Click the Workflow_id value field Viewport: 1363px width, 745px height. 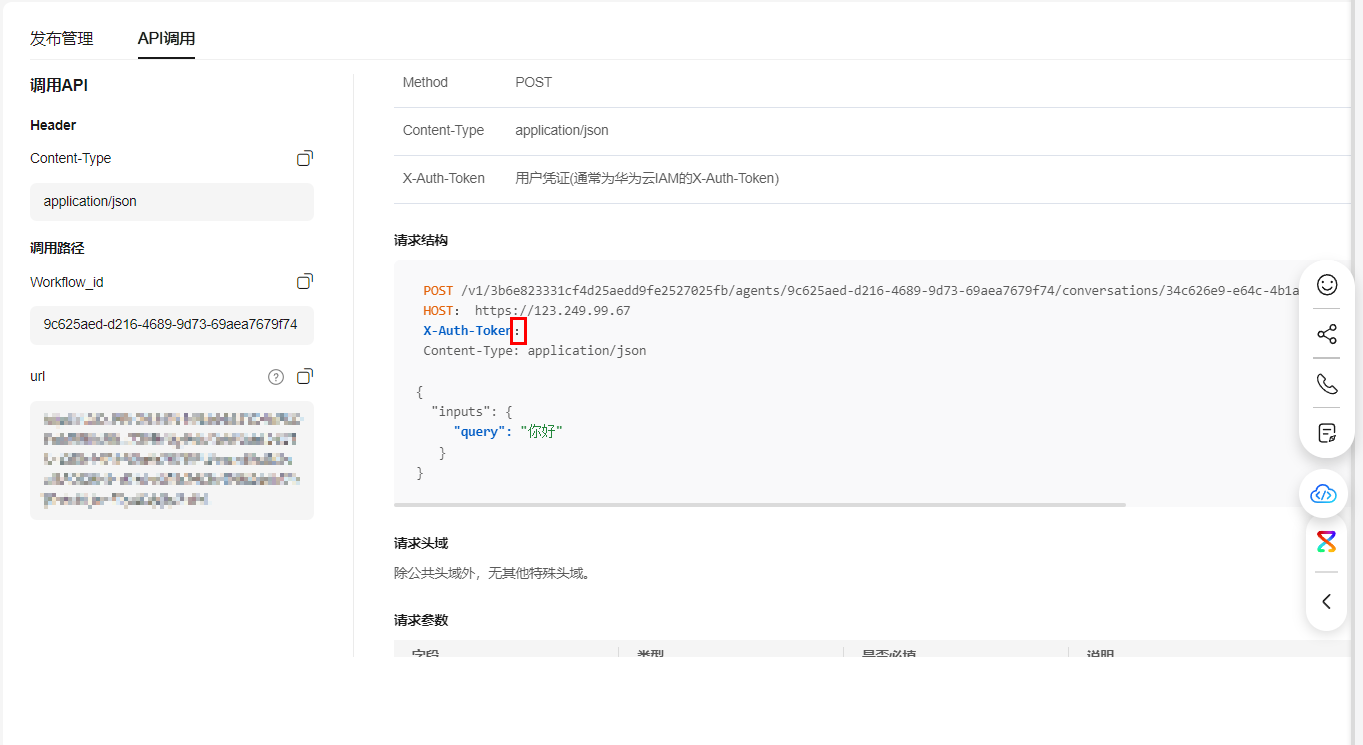click(x=172, y=325)
